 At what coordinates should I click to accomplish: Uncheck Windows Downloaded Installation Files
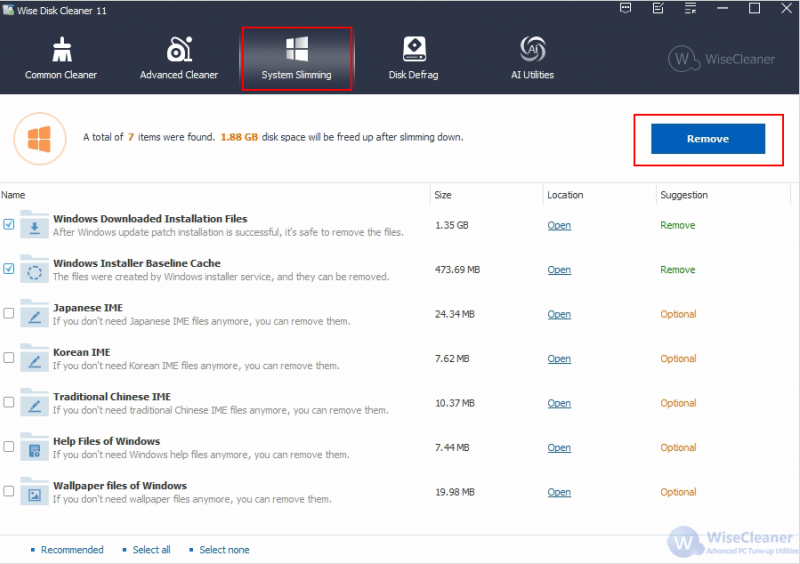tap(9, 224)
